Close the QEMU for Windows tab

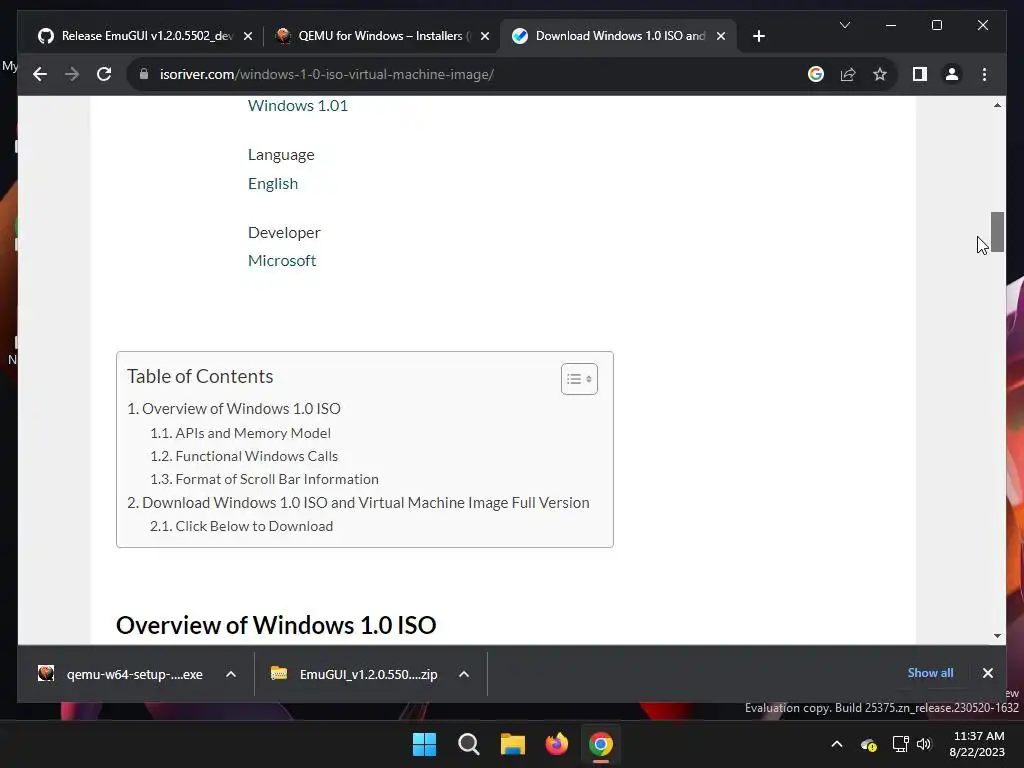pos(485,37)
